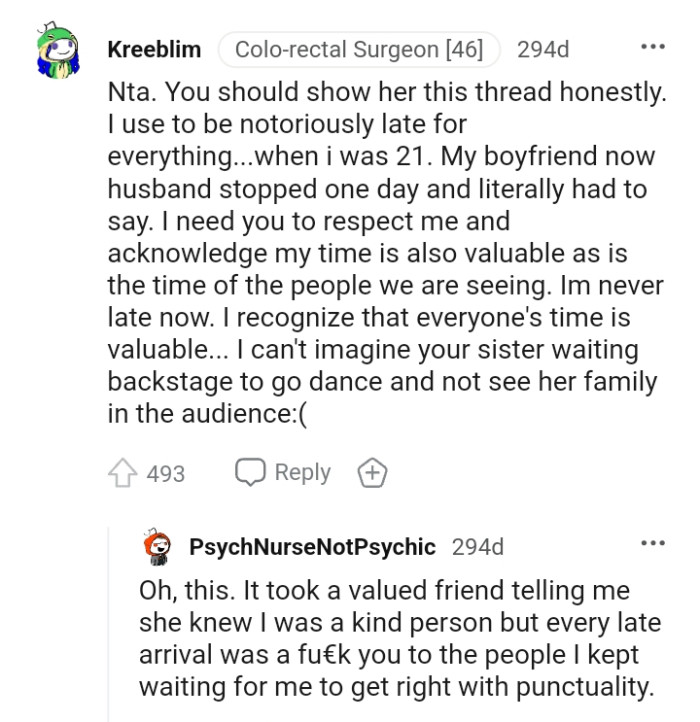Click the Kreeblim username
700x722 pixels.
154,49
